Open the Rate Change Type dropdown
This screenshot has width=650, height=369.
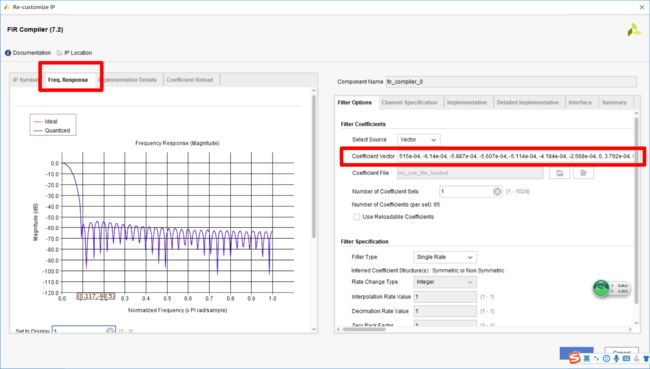click(445, 282)
